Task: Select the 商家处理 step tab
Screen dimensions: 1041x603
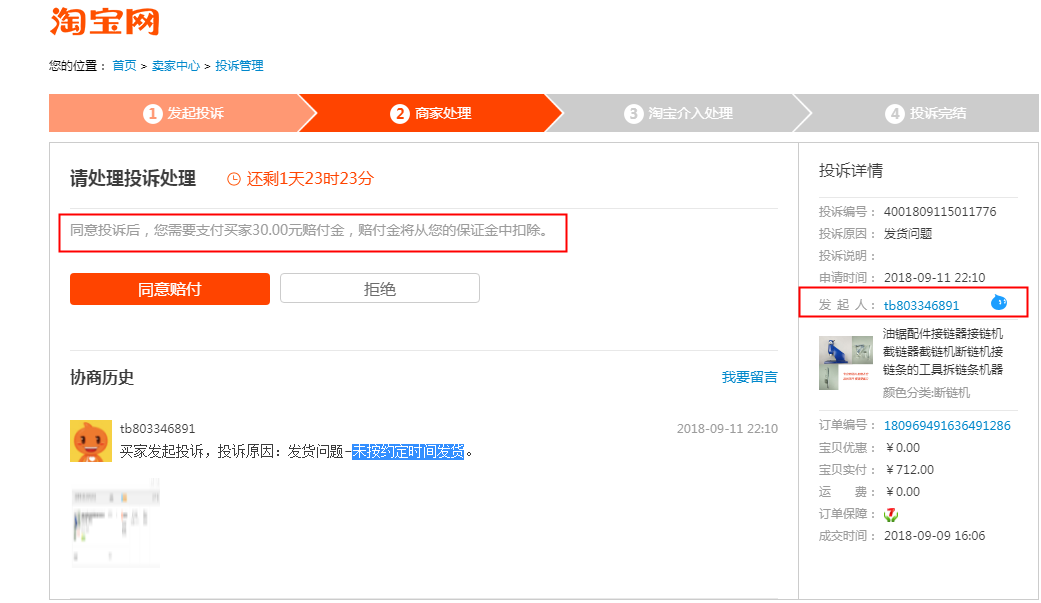Action: pos(430,114)
